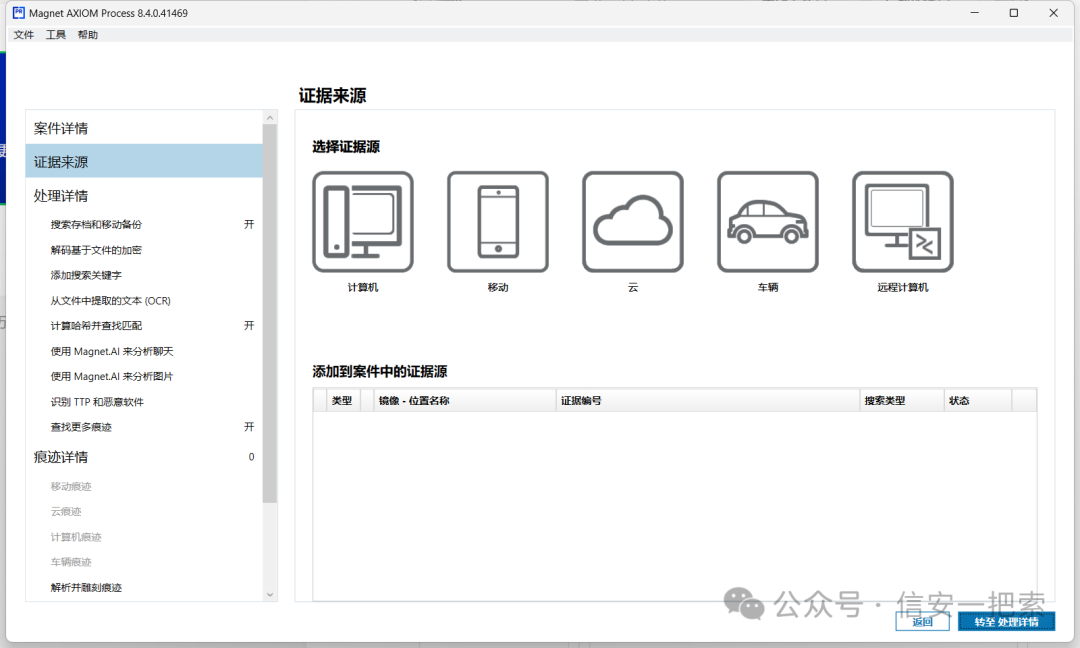Click sidebar scrollbar up arrow
This screenshot has height=648, width=1080.
click(x=270, y=118)
